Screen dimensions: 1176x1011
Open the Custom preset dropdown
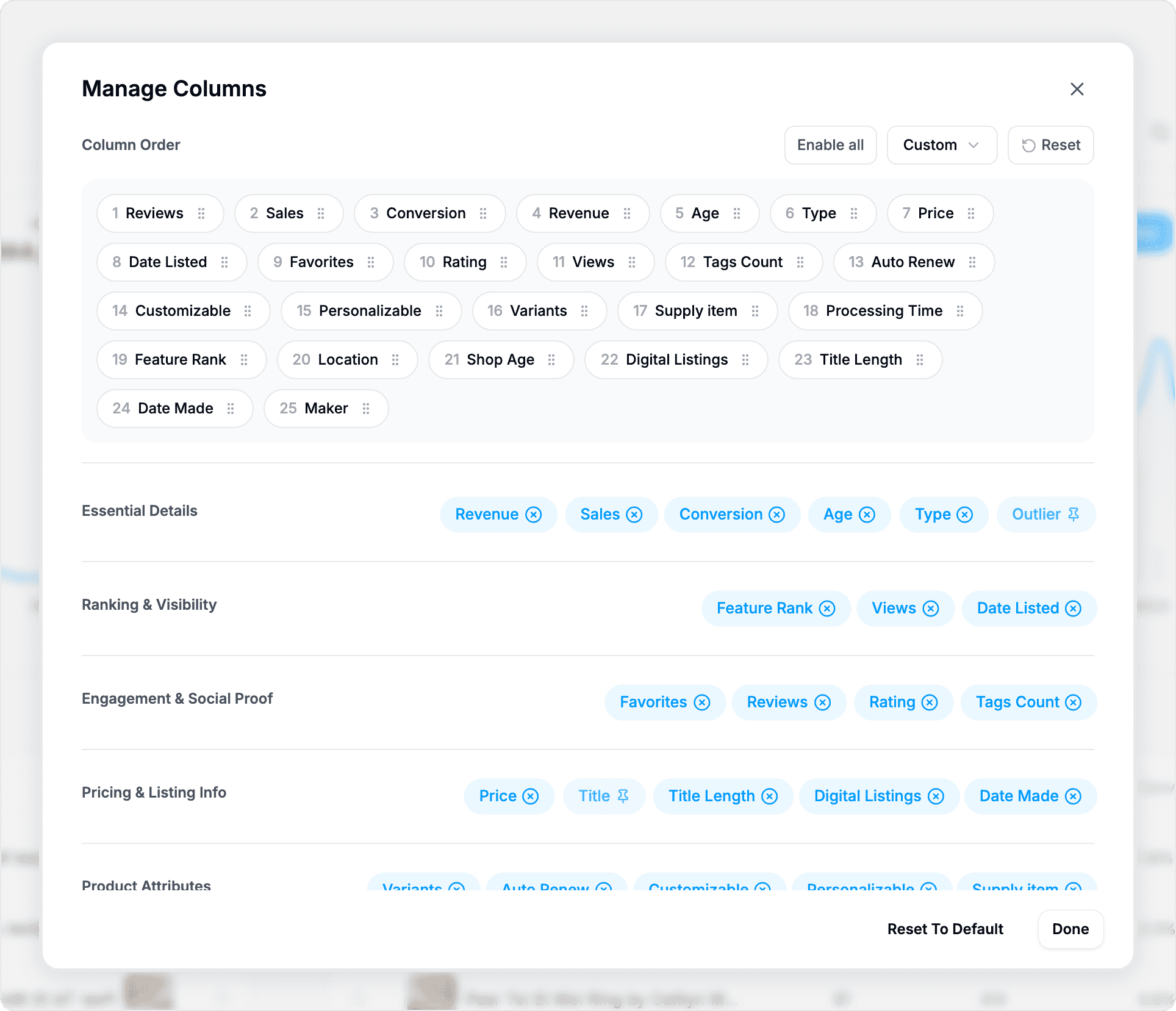coord(942,145)
